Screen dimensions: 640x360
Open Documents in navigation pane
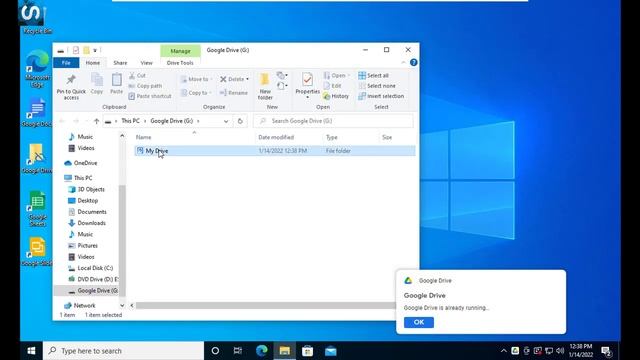coord(87,212)
